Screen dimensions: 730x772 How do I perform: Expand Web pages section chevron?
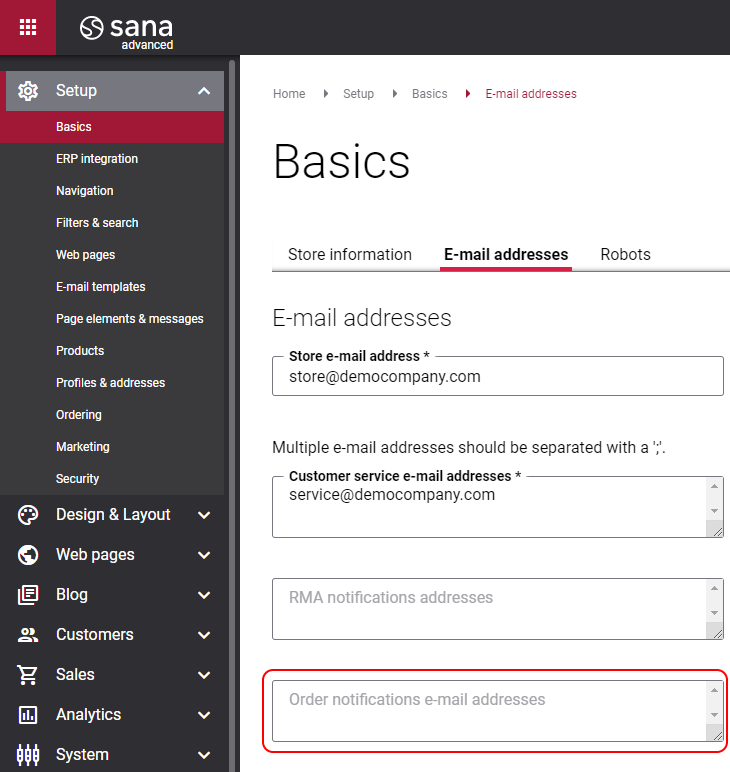click(204, 555)
